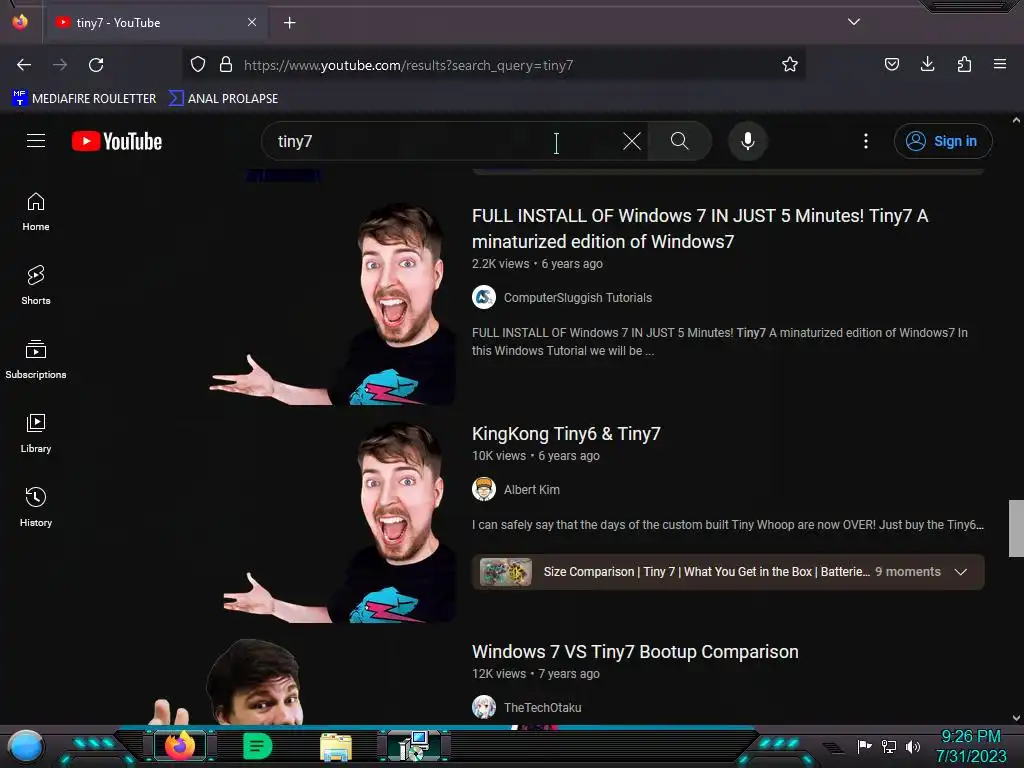Click the Sign in button
The image size is (1024, 768).
943,141
